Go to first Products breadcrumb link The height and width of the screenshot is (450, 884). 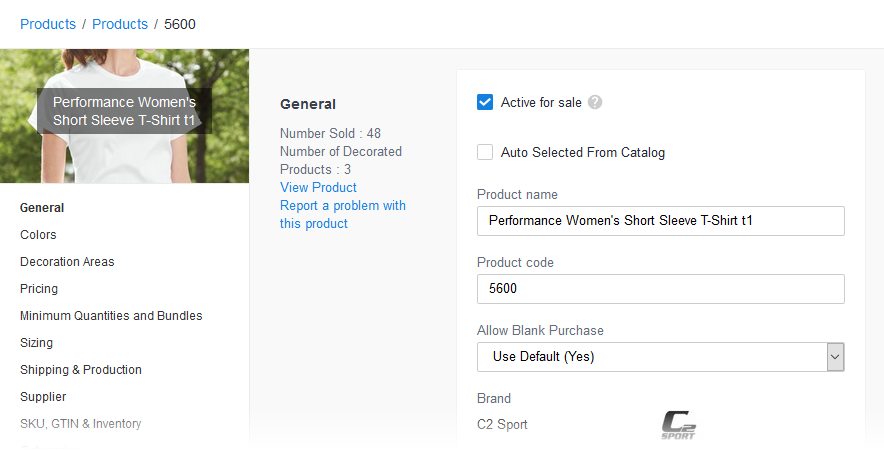point(48,24)
